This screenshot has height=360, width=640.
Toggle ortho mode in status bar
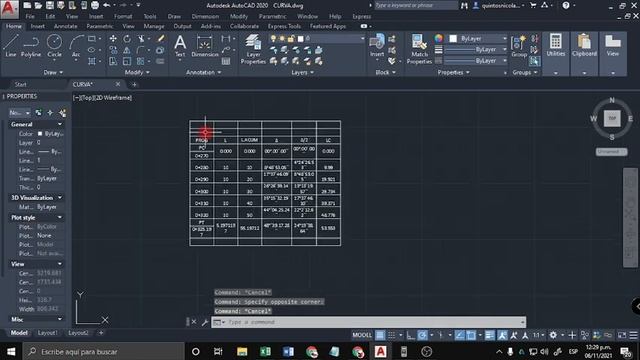point(411,335)
